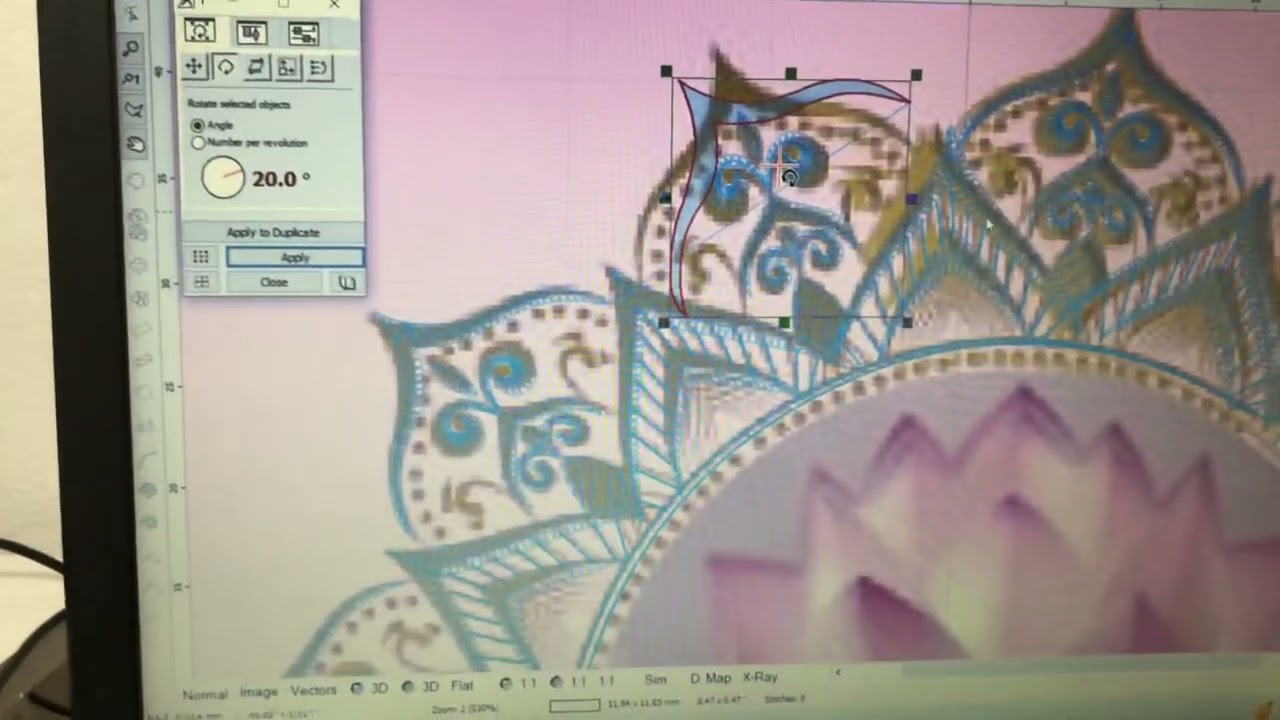Select the Move transform tool
This screenshot has height=720, width=1280.
(x=194, y=67)
